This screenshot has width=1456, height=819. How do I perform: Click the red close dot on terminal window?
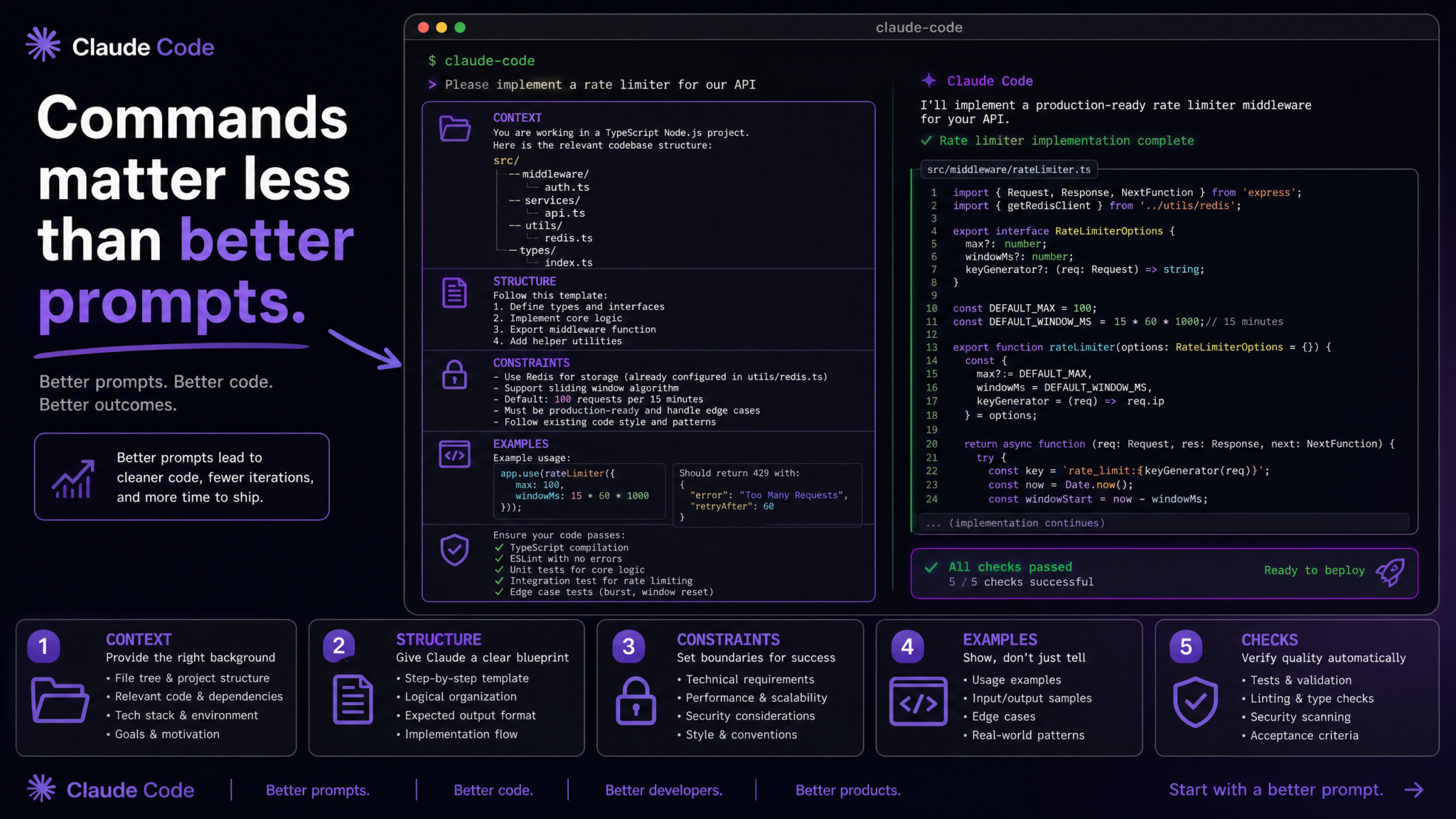click(x=423, y=27)
